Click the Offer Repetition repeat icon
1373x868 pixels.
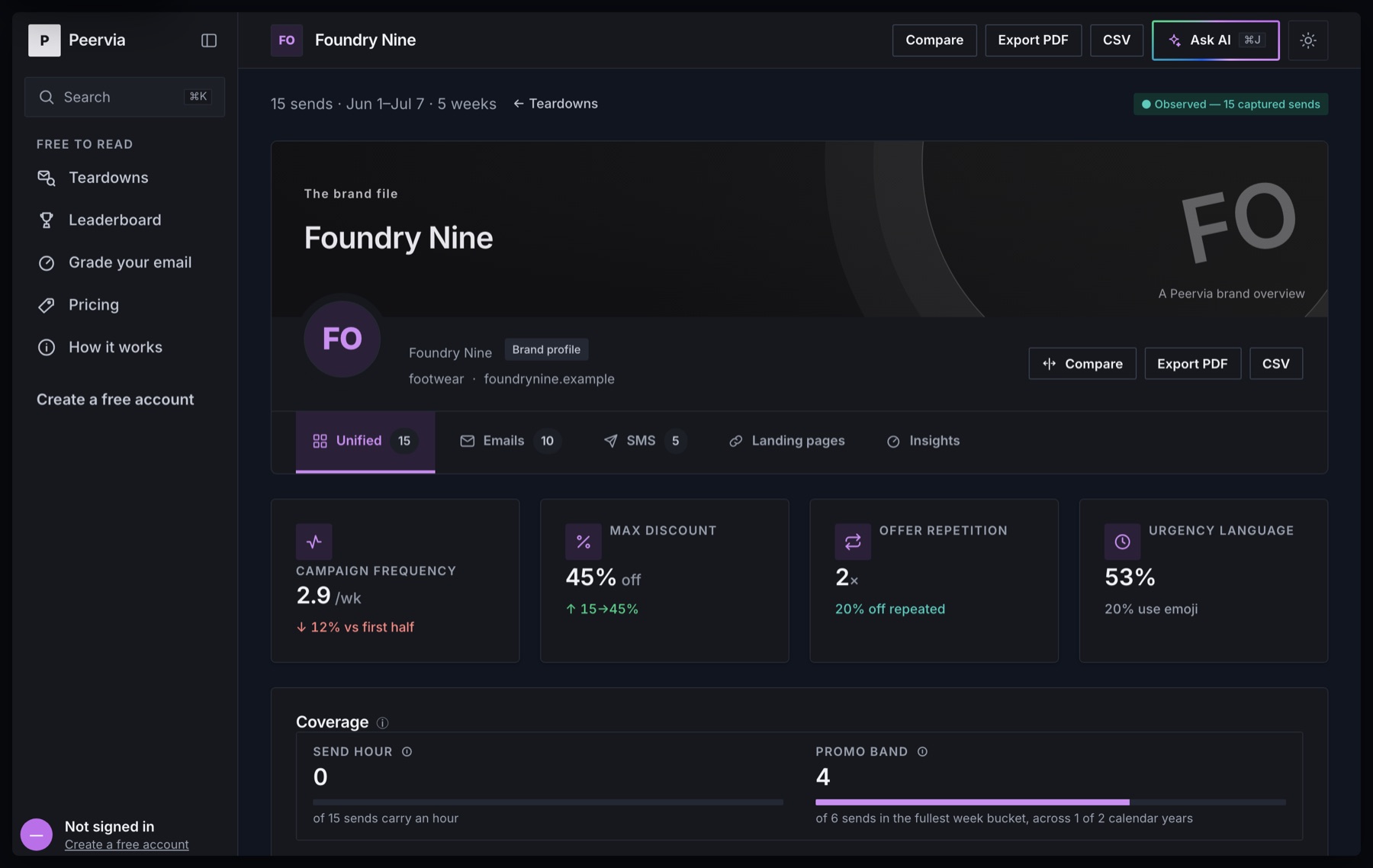click(853, 542)
